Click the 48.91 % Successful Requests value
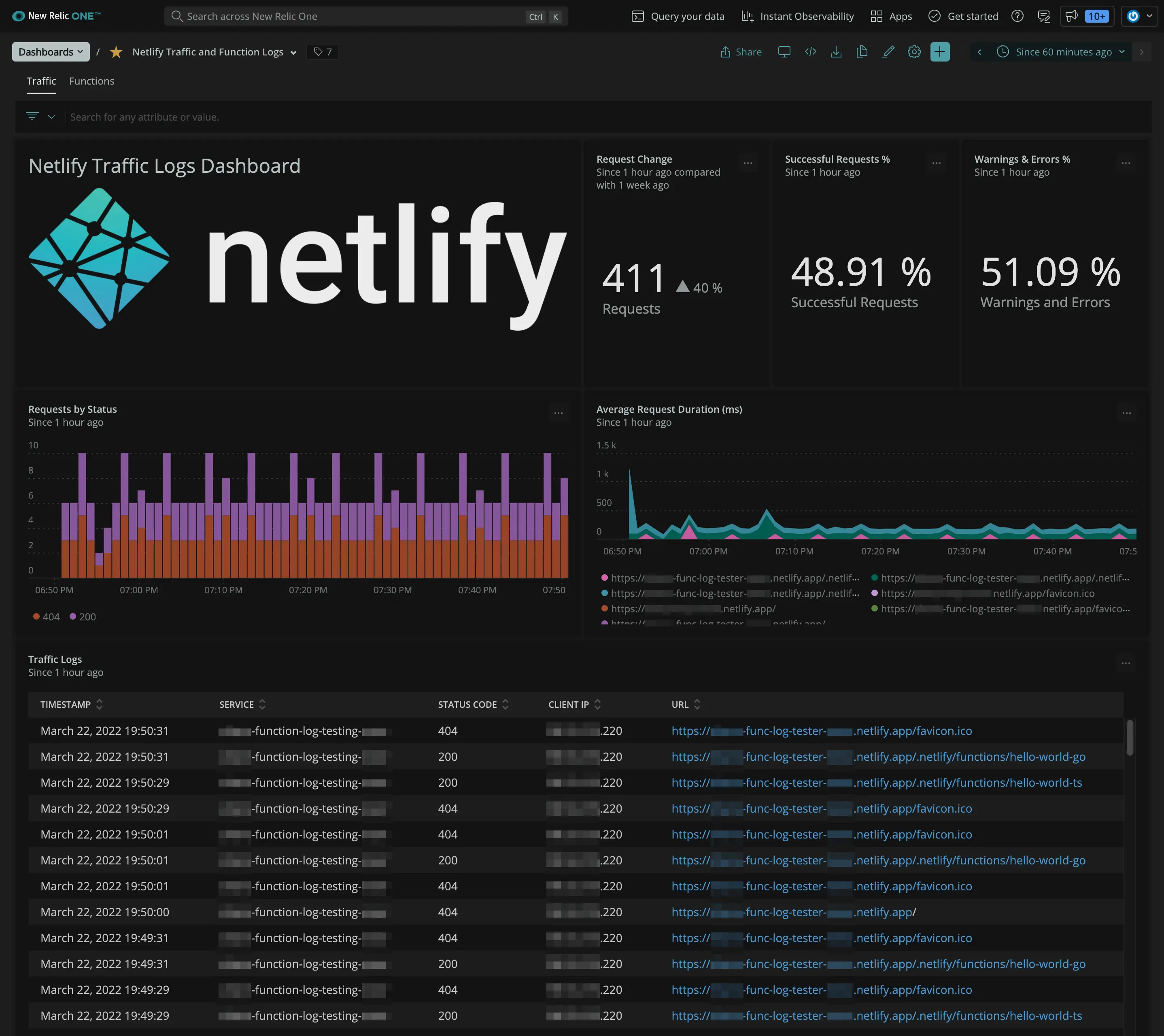Image resolution: width=1164 pixels, height=1036 pixels. click(860, 272)
